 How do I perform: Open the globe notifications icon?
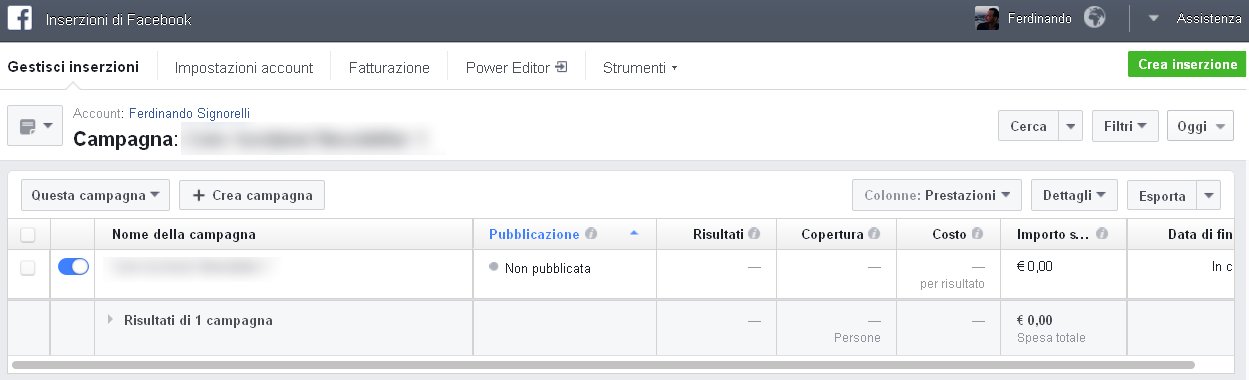point(1094,18)
